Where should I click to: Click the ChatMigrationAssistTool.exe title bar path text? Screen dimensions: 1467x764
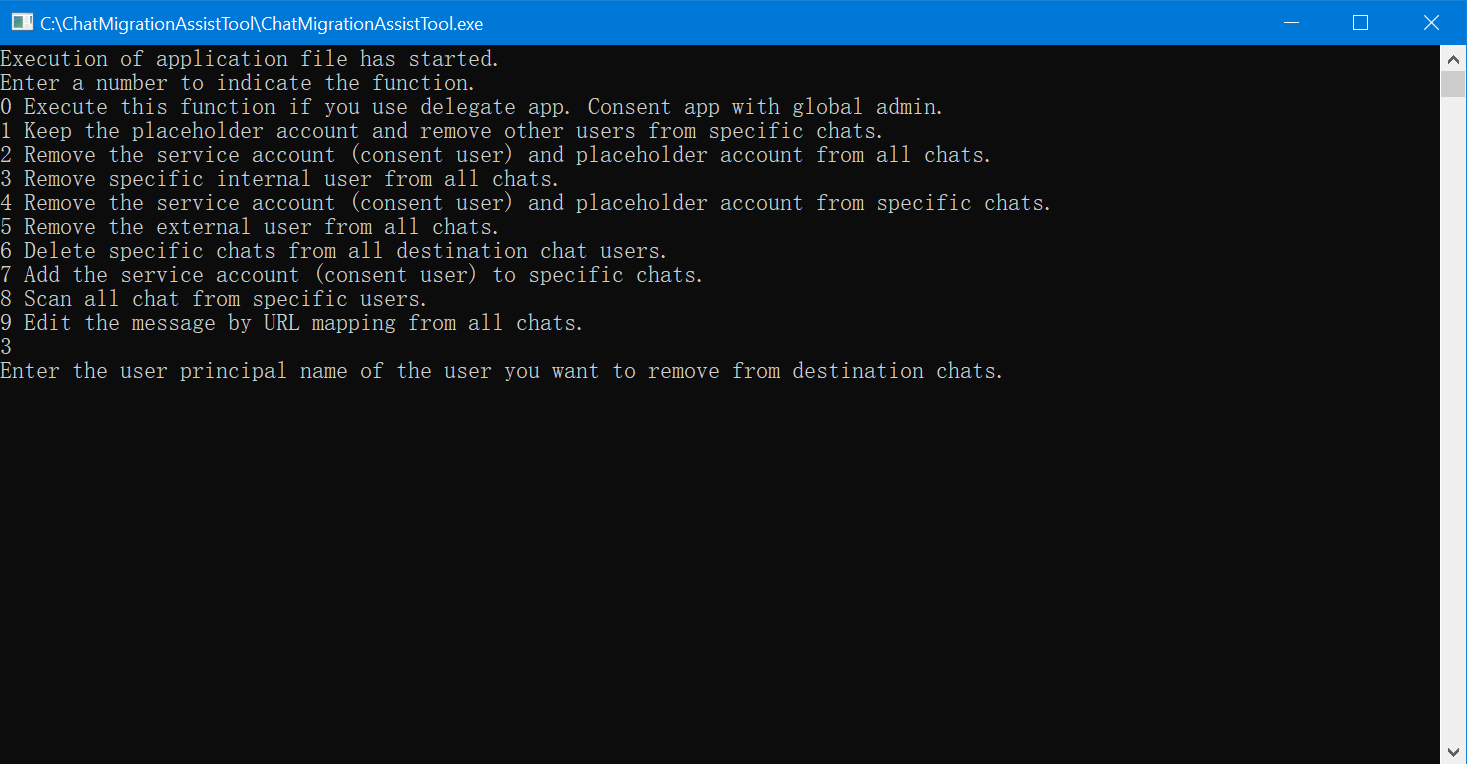tap(262, 23)
